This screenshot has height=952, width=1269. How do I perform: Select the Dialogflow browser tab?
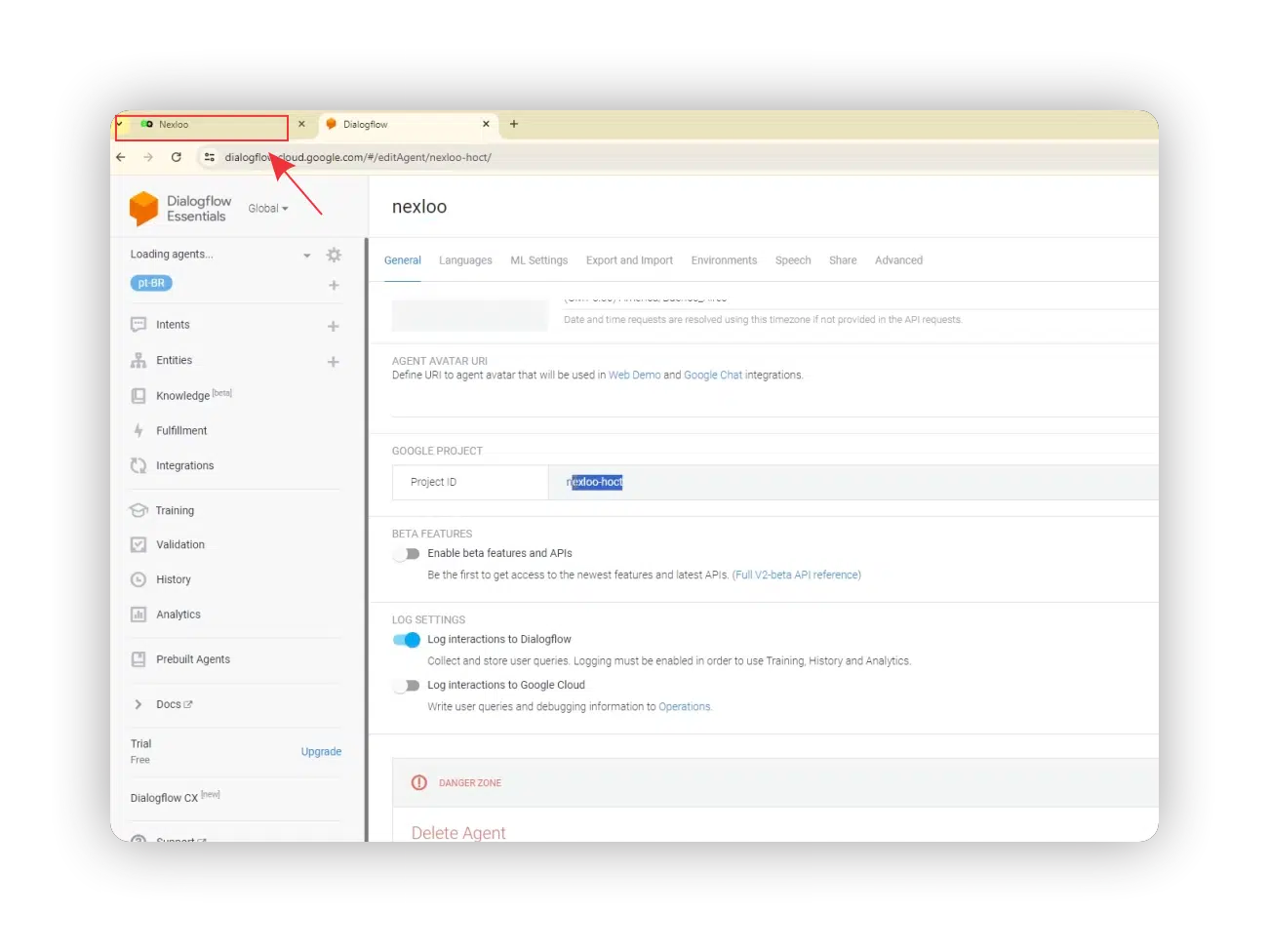click(408, 125)
